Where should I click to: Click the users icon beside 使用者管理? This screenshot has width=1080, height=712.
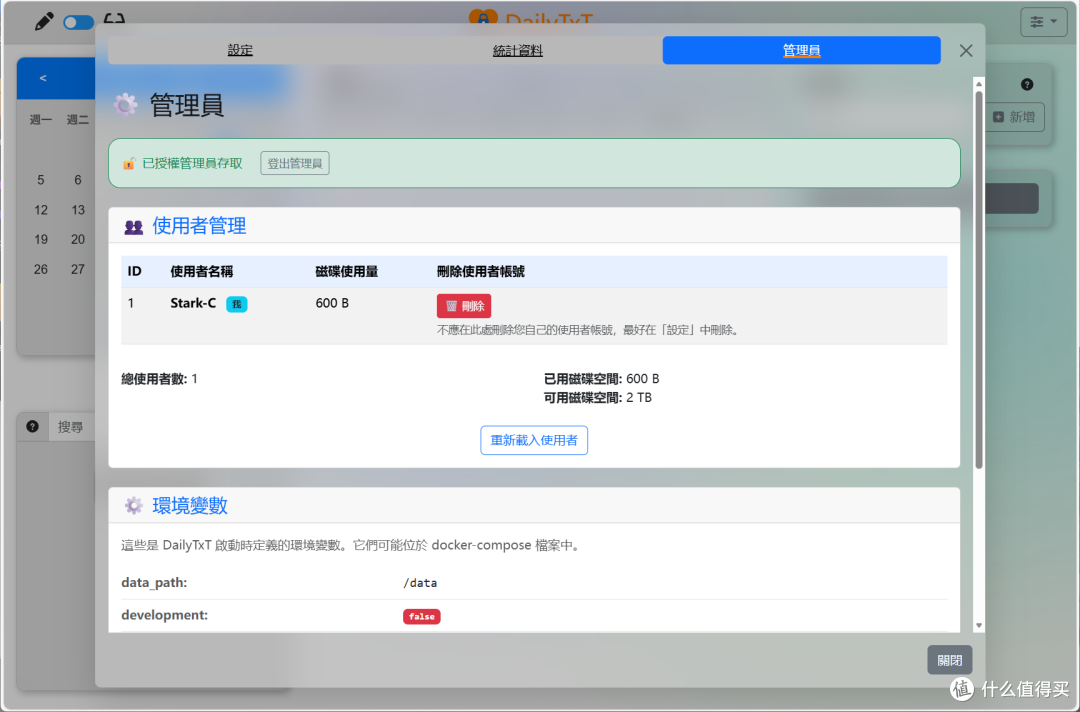click(134, 227)
